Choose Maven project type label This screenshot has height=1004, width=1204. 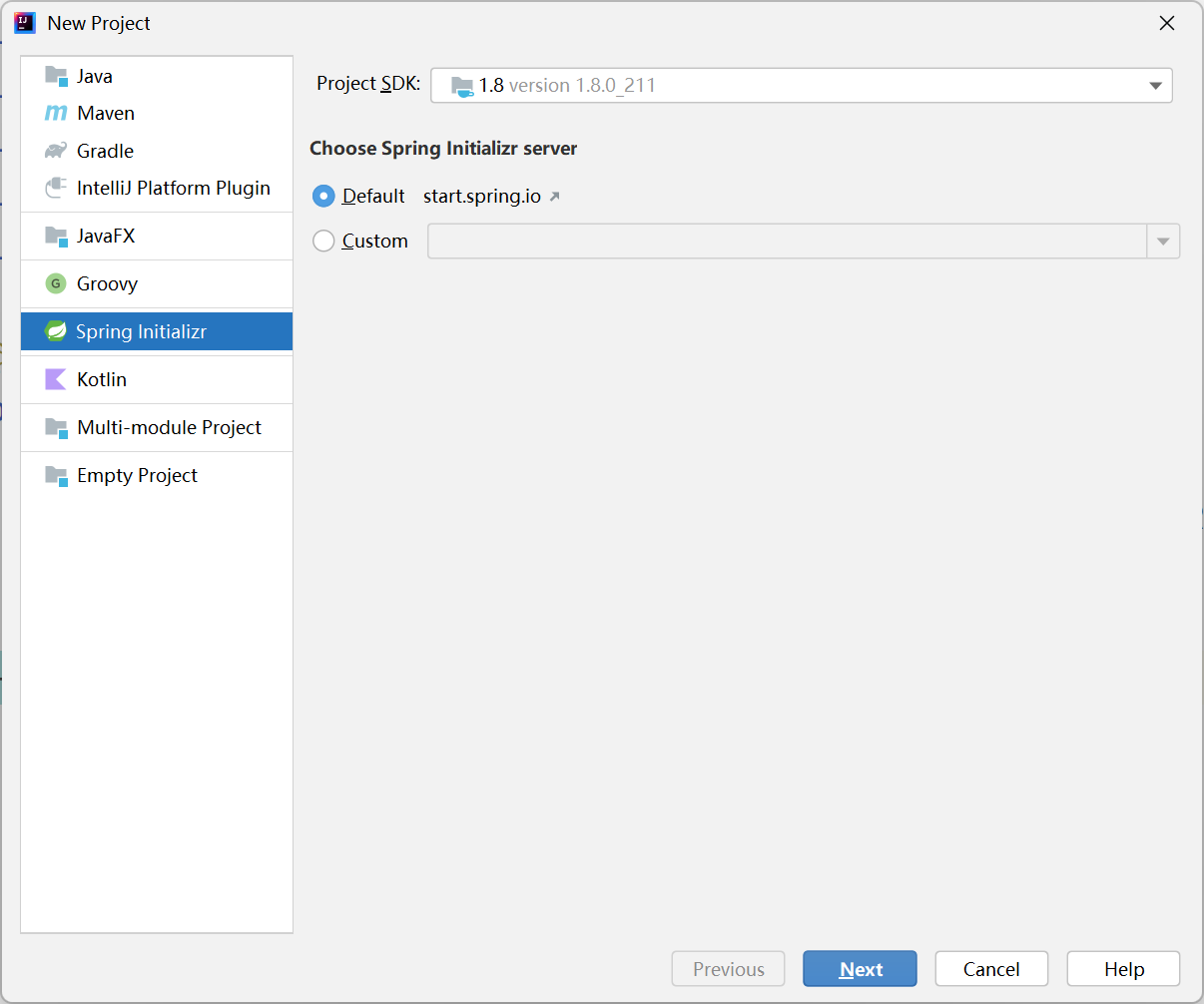[106, 114]
